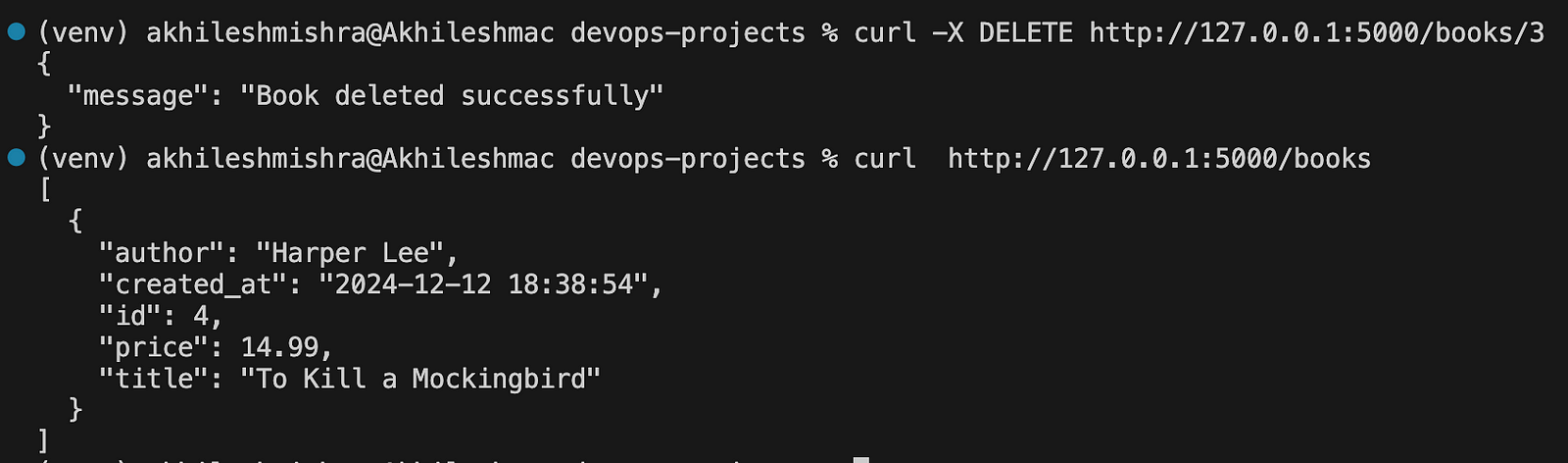Click the "Book deleted successfully" message text
Screen dimensions: 1568x463
click(452, 95)
